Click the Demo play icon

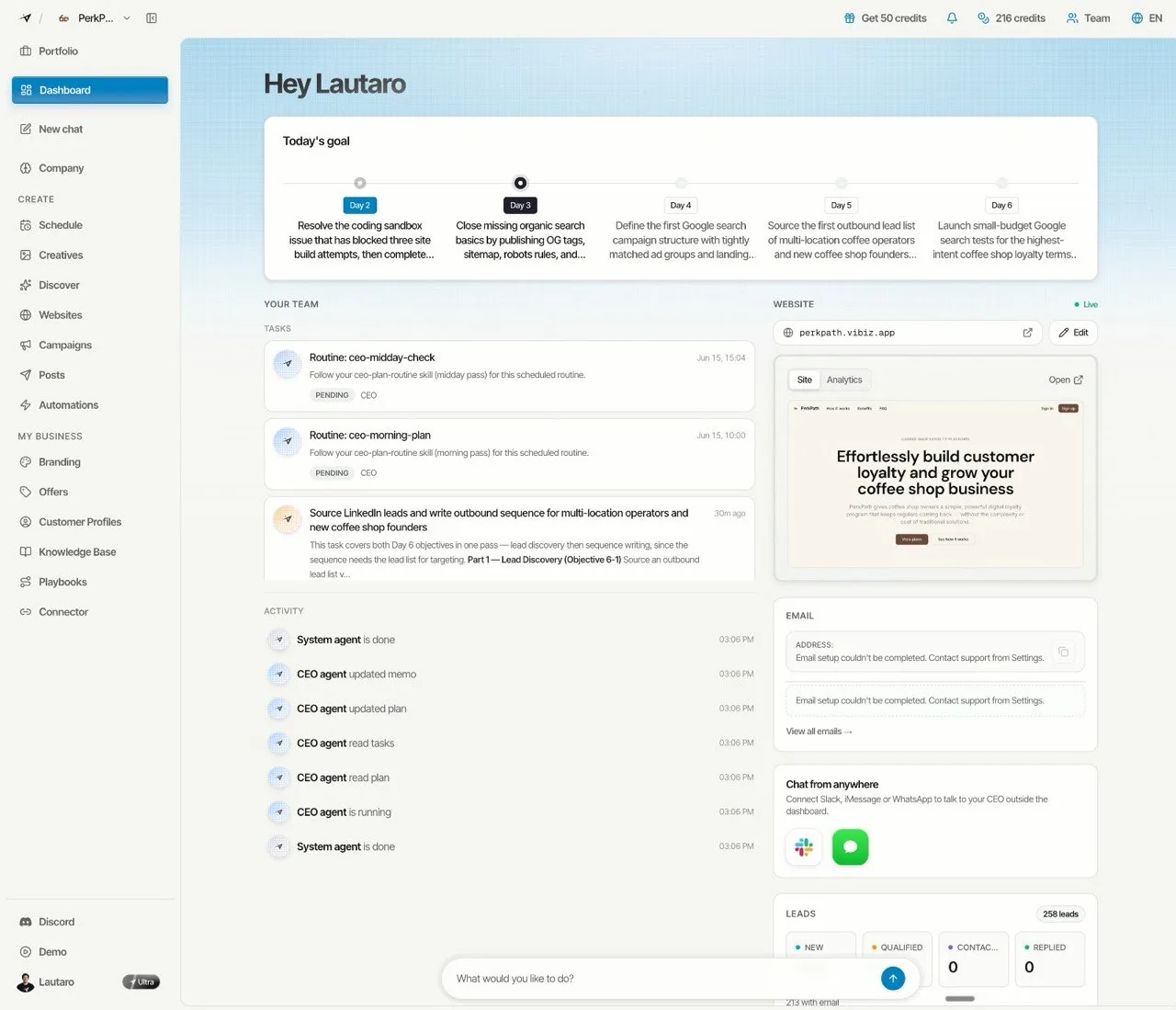(26, 952)
